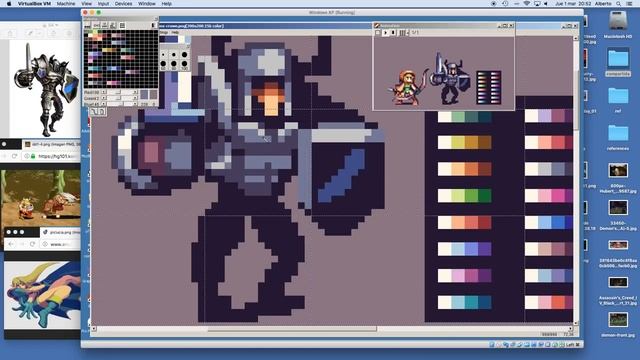The image size is (640, 360).
Task: Open the Window menu in macOS menu bar
Action: coord(147,4)
